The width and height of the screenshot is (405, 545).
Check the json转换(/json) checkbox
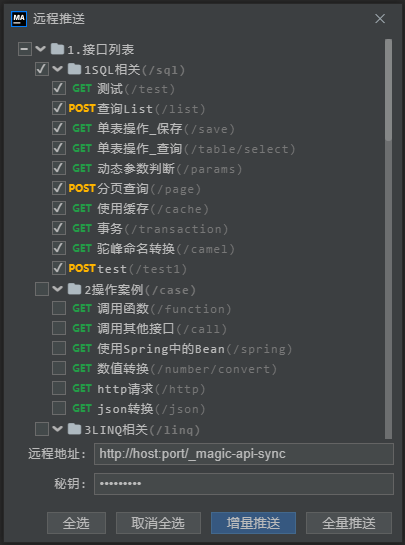click(59, 408)
